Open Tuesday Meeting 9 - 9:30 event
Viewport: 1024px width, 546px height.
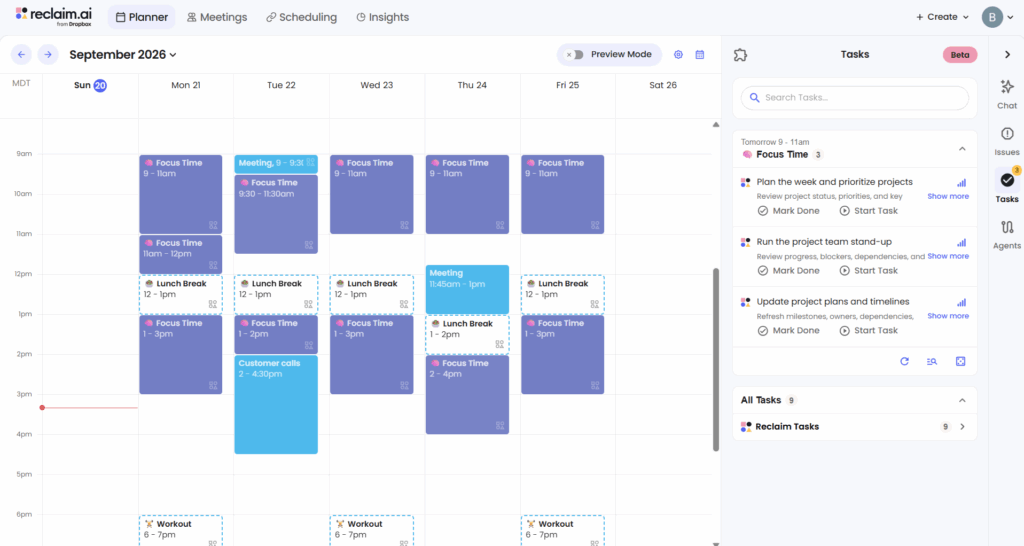pyautogui.click(x=276, y=164)
